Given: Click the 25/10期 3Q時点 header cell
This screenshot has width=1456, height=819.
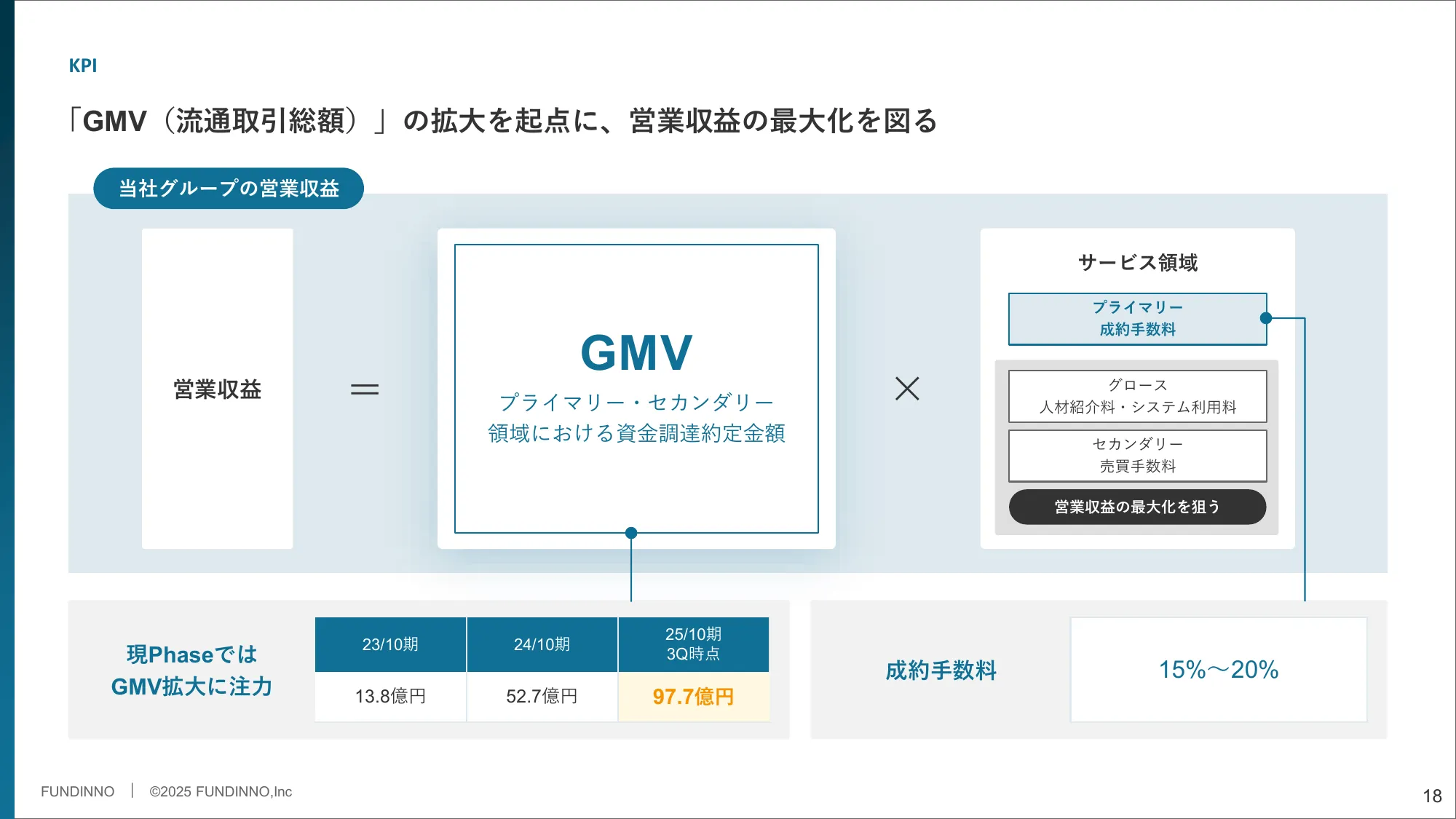Looking at the screenshot, I should (693, 644).
